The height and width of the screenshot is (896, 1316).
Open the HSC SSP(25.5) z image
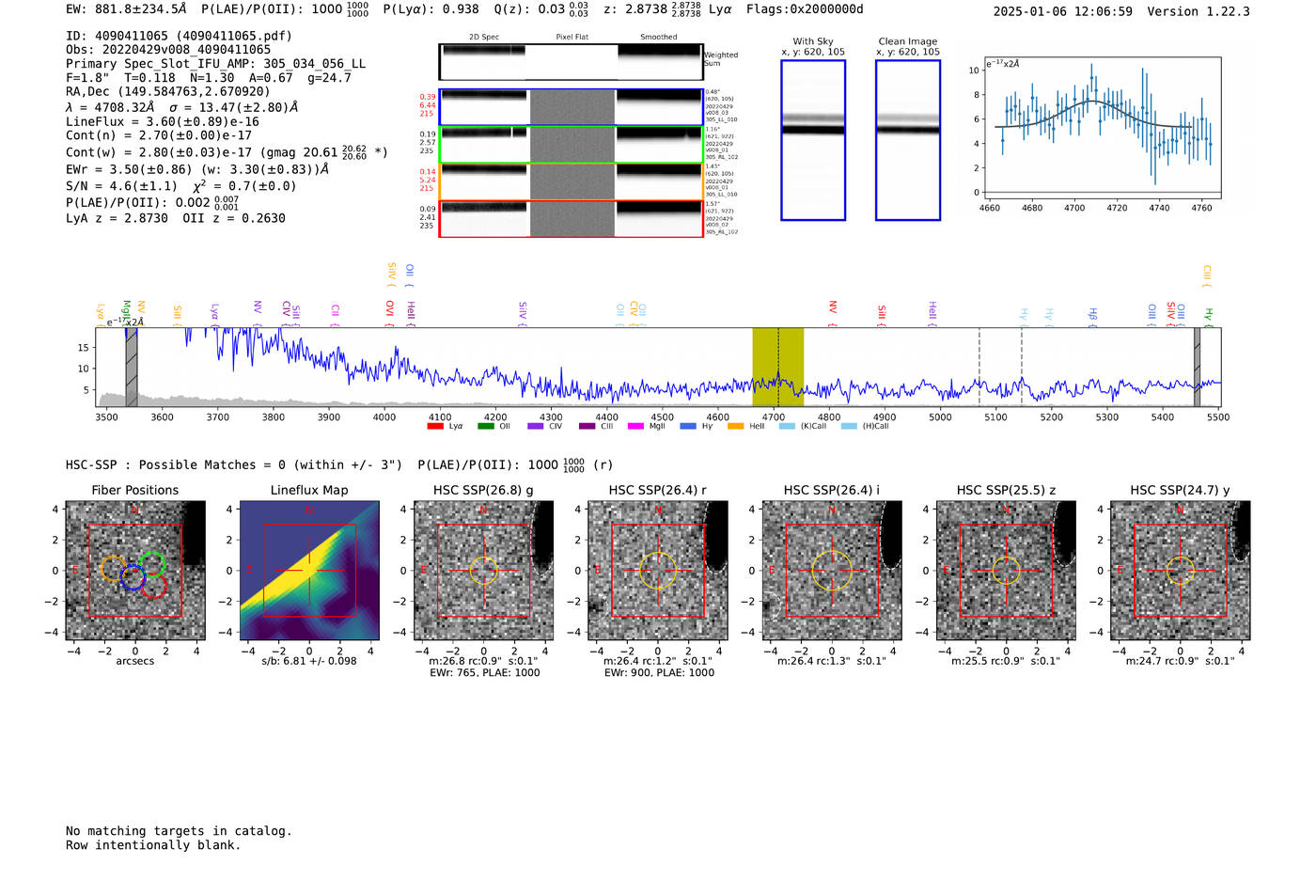[x=1006, y=571]
